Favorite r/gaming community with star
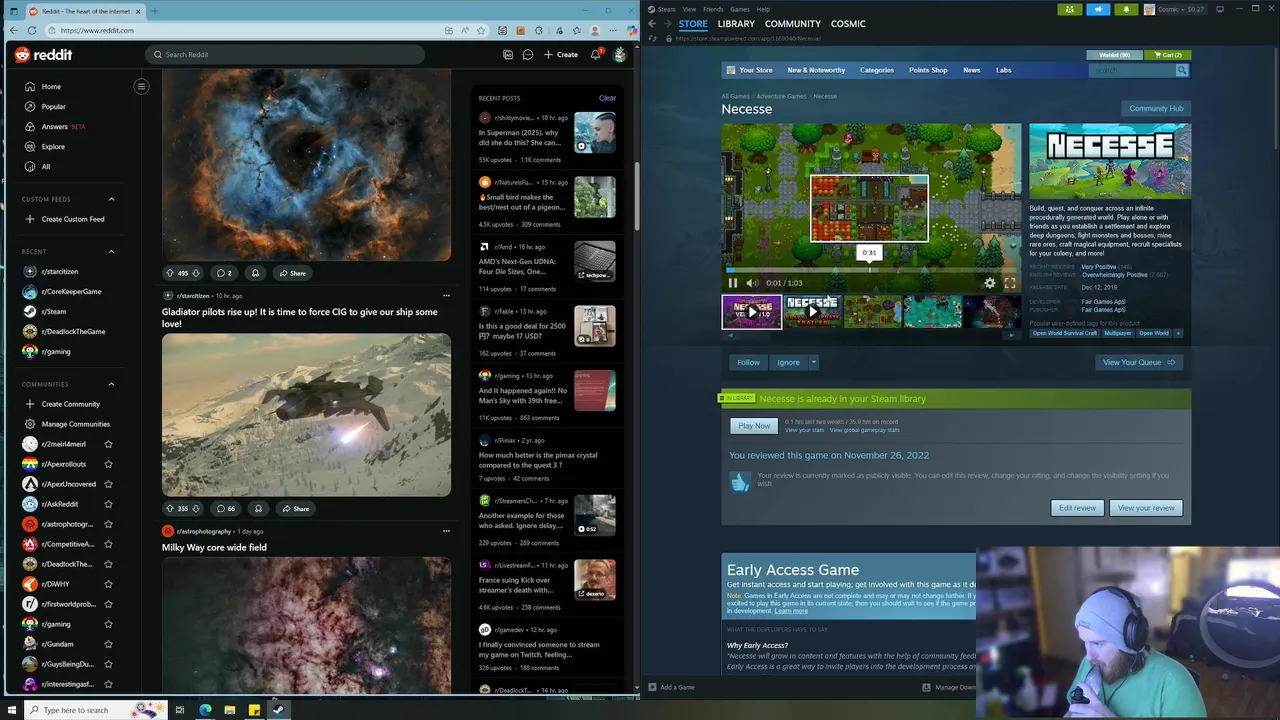The width and height of the screenshot is (1280, 720). click(x=108, y=624)
